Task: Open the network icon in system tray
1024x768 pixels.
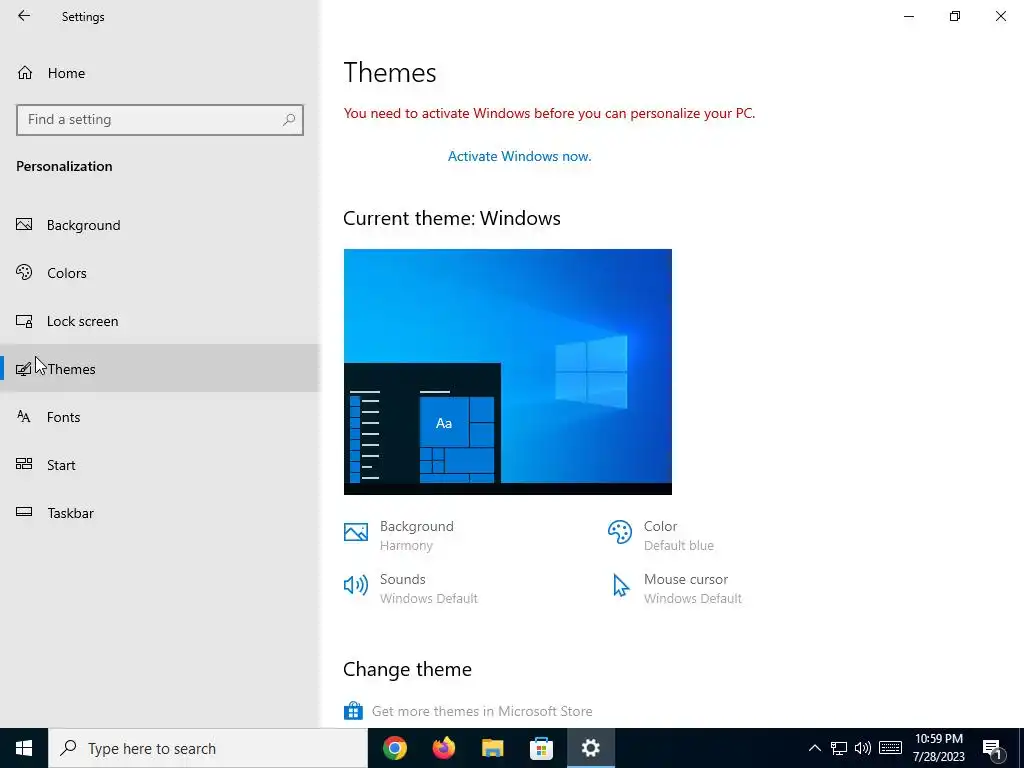Action: click(839, 748)
